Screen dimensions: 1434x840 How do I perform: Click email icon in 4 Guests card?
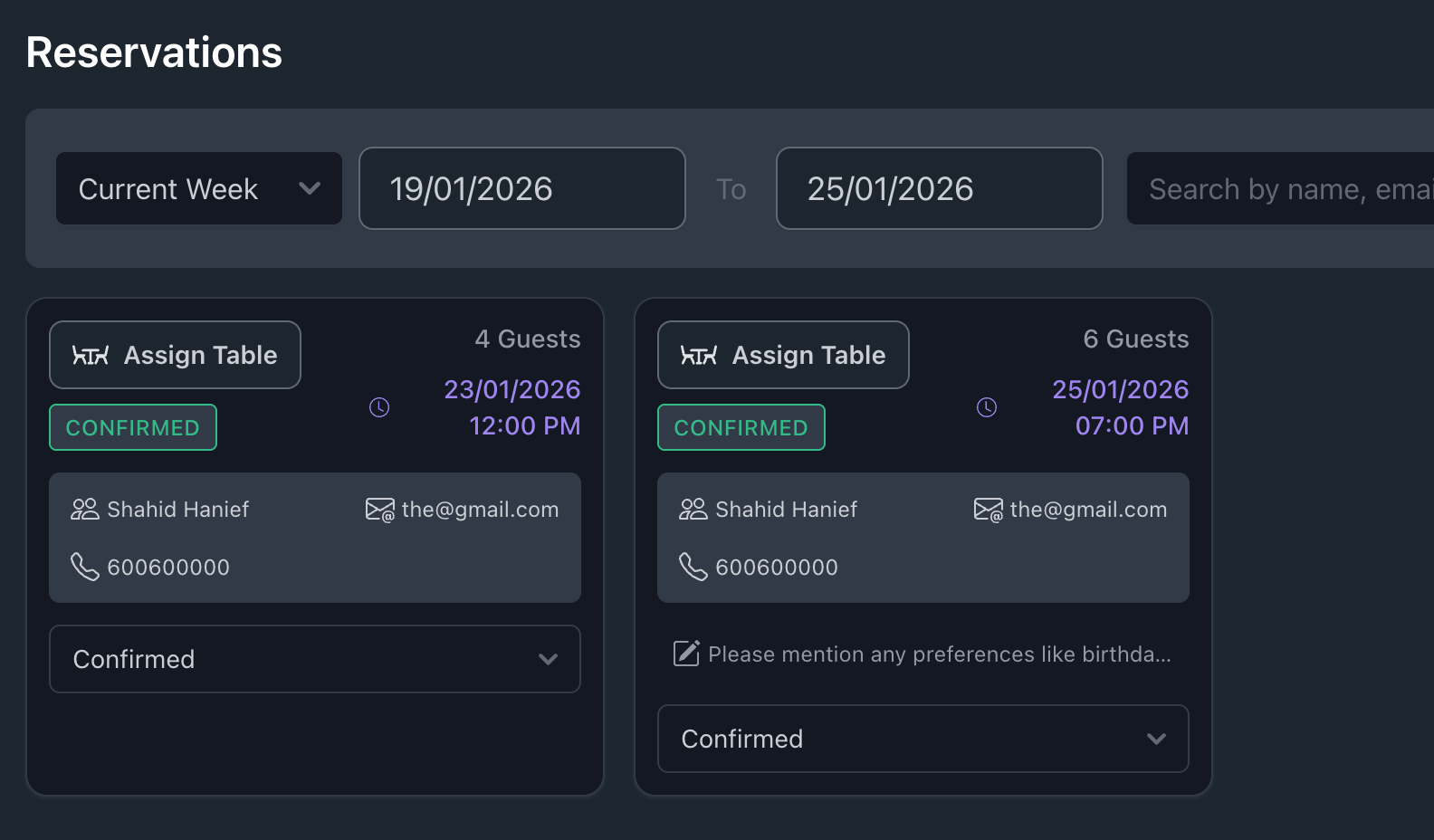(380, 510)
